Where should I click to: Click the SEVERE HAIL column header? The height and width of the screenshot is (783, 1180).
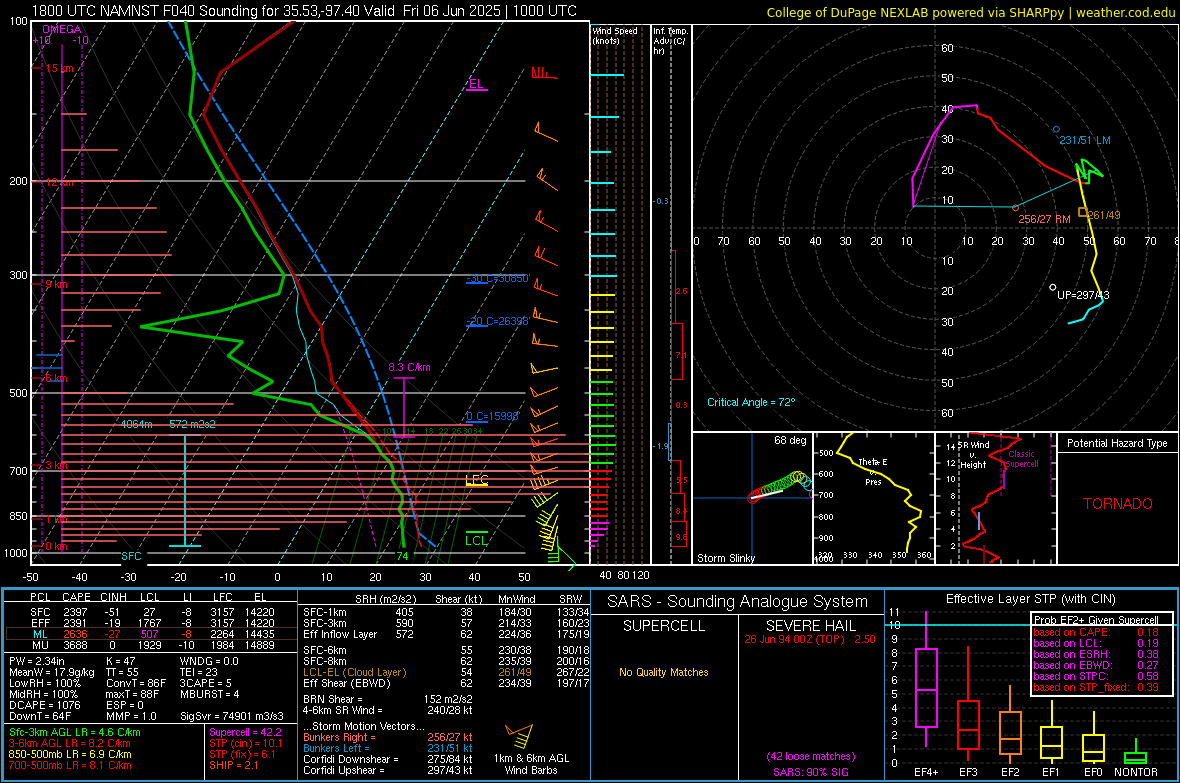811,626
